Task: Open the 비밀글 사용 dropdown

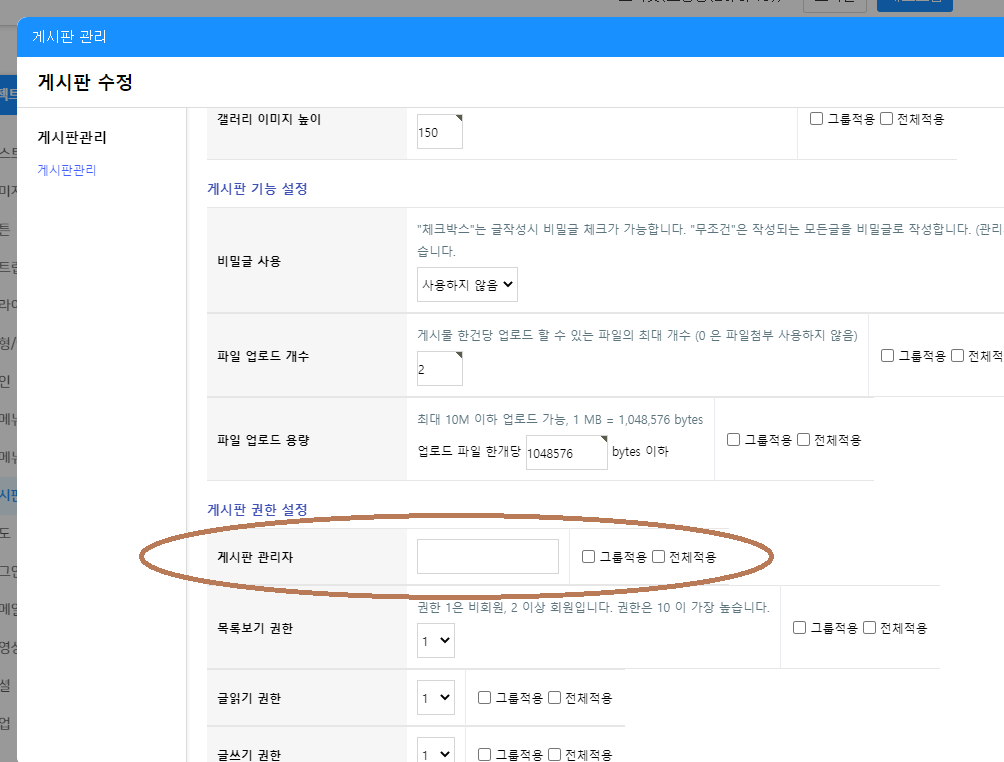Action: pos(467,285)
